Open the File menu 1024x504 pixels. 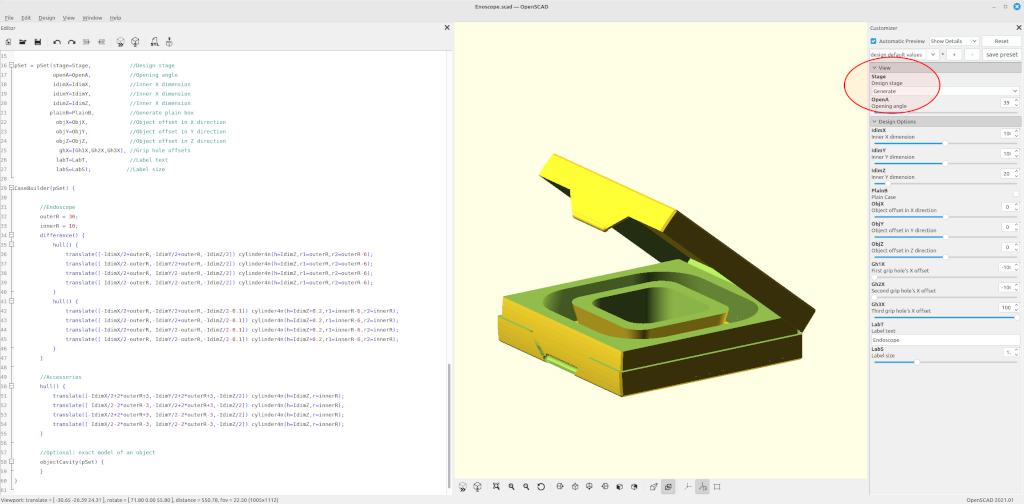pos(9,18)
